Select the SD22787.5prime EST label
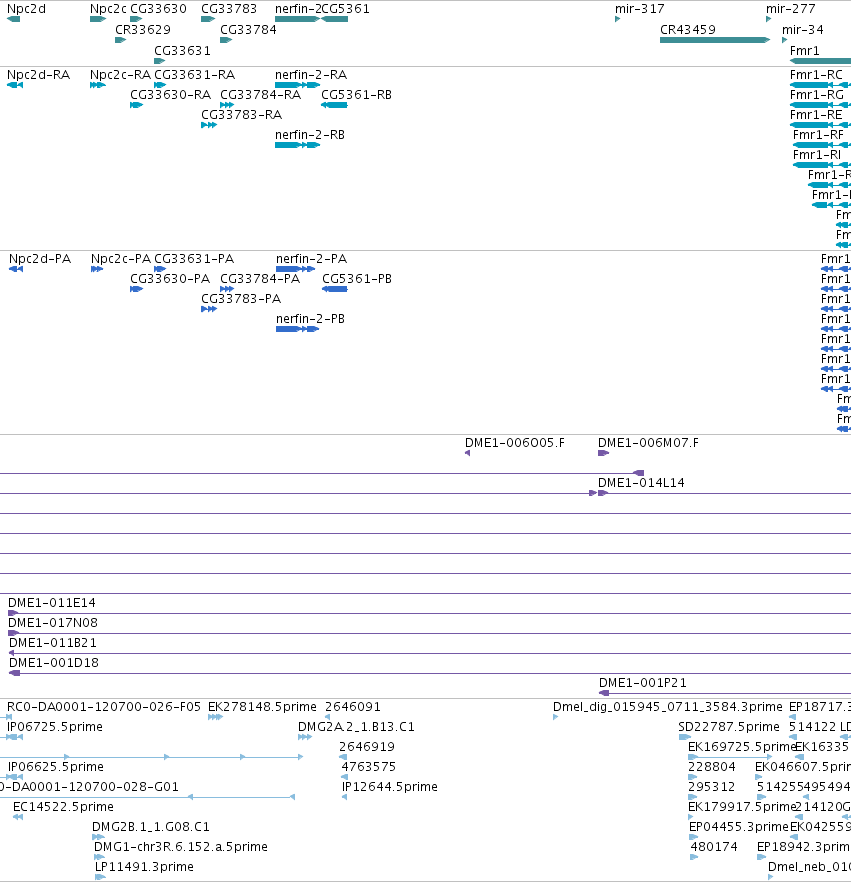The height and width of the screenshot is (882, 851). coord(729,727)
